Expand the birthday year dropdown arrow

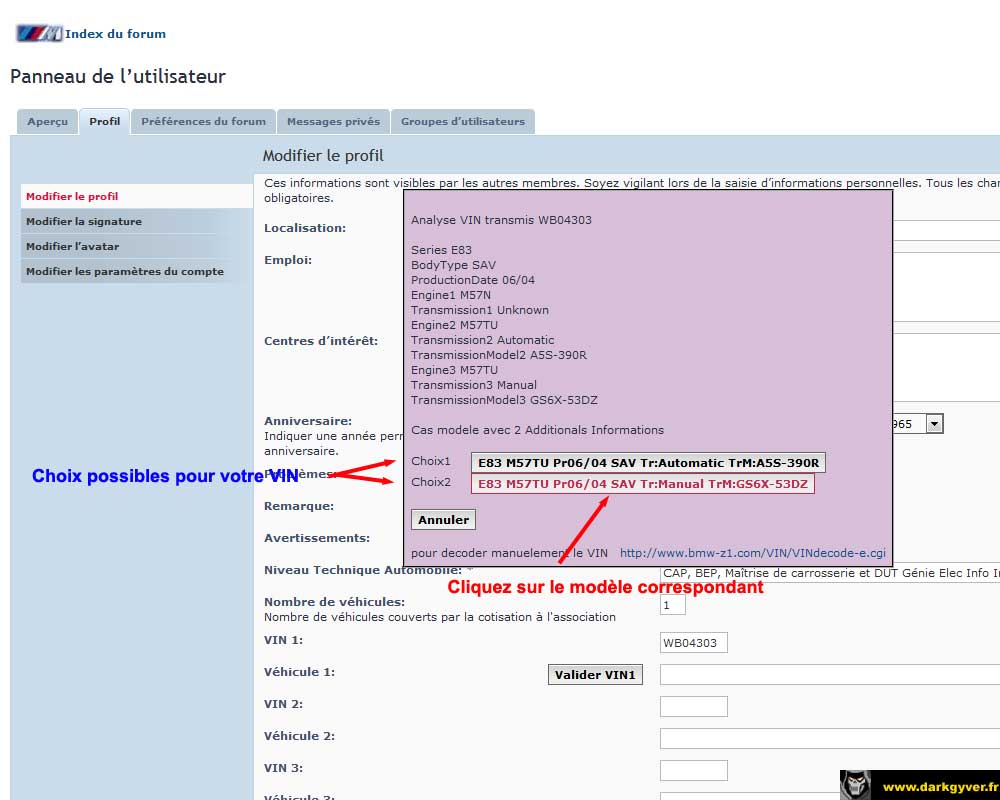934,424
